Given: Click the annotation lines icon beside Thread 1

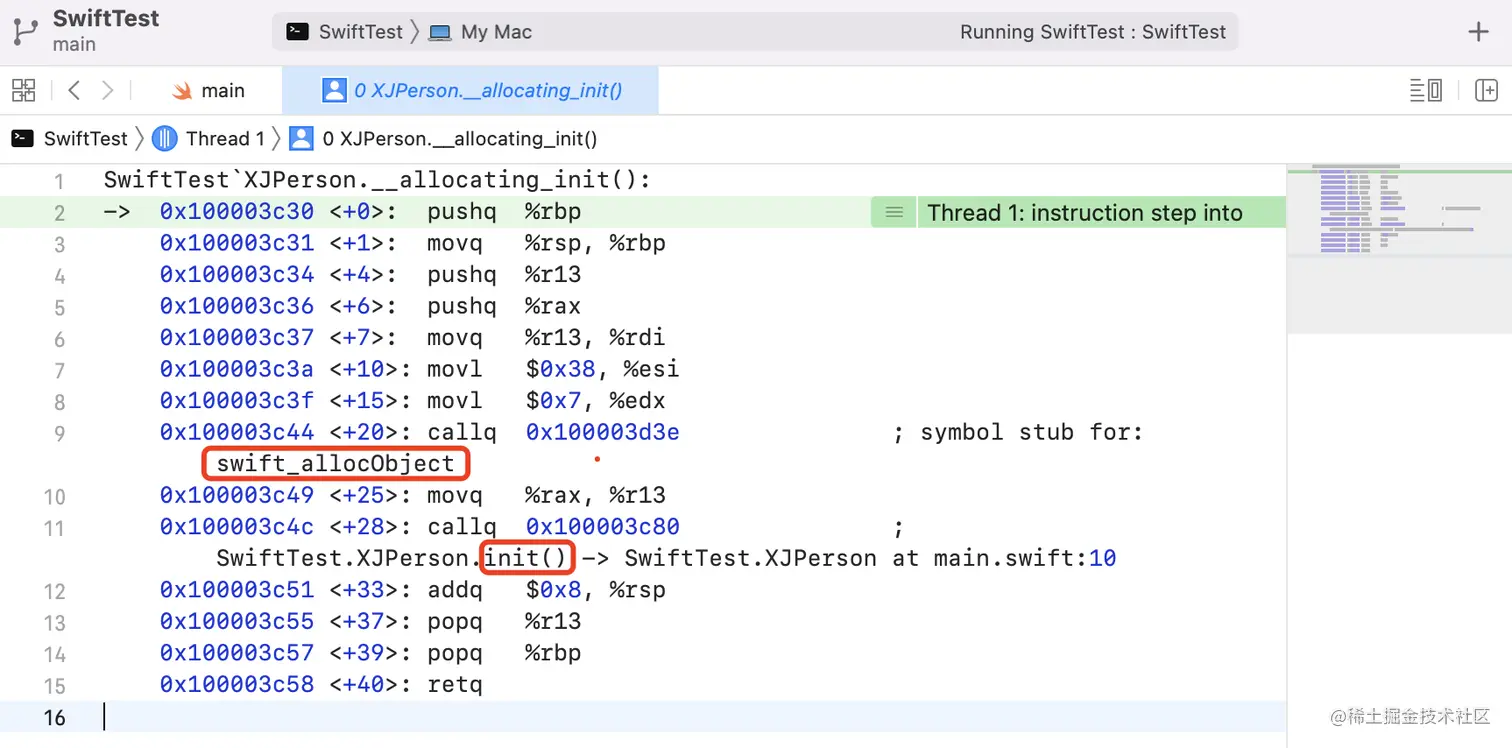Looking at the screenshot, I should 894,213.
